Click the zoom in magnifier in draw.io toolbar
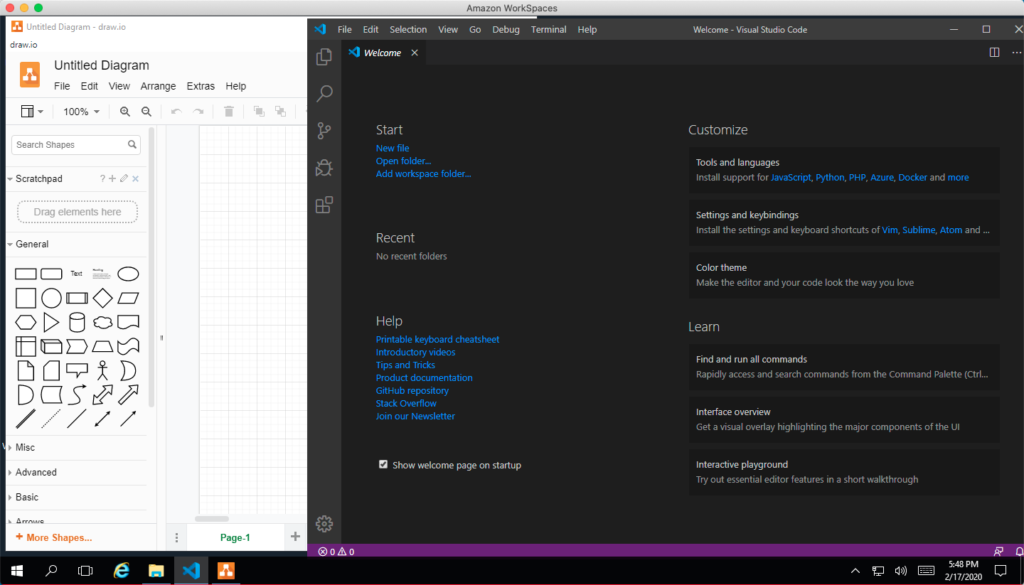Viewport: 1024px width, 585px height. pos(125,112)
